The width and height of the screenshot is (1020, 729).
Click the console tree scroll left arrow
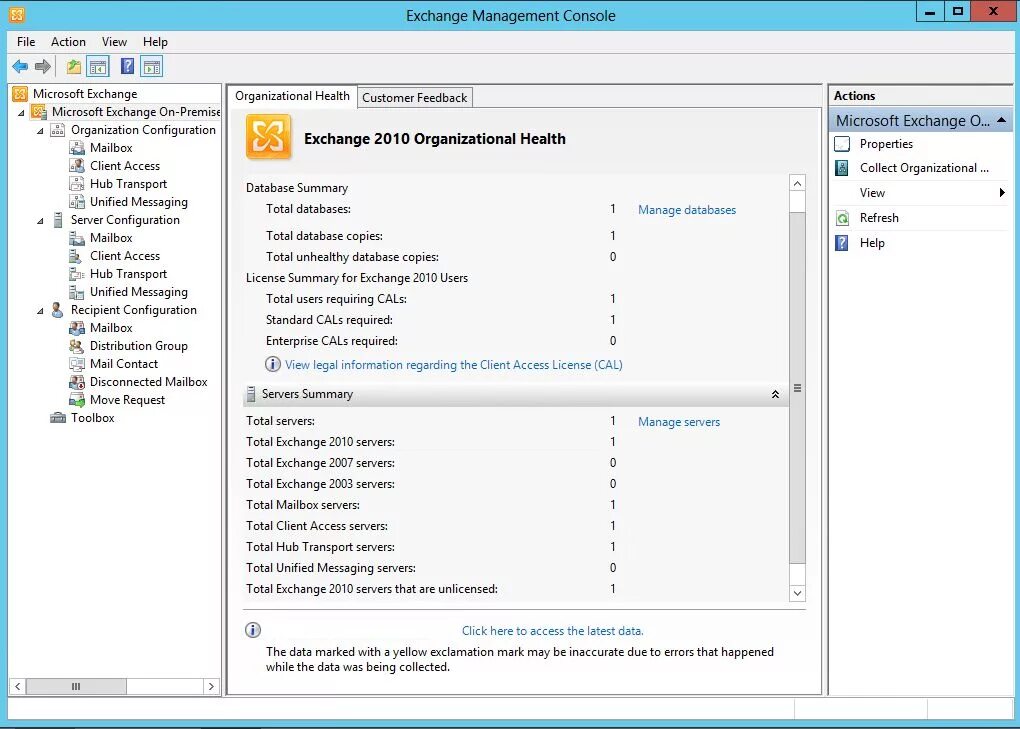[x=18, y=686]
